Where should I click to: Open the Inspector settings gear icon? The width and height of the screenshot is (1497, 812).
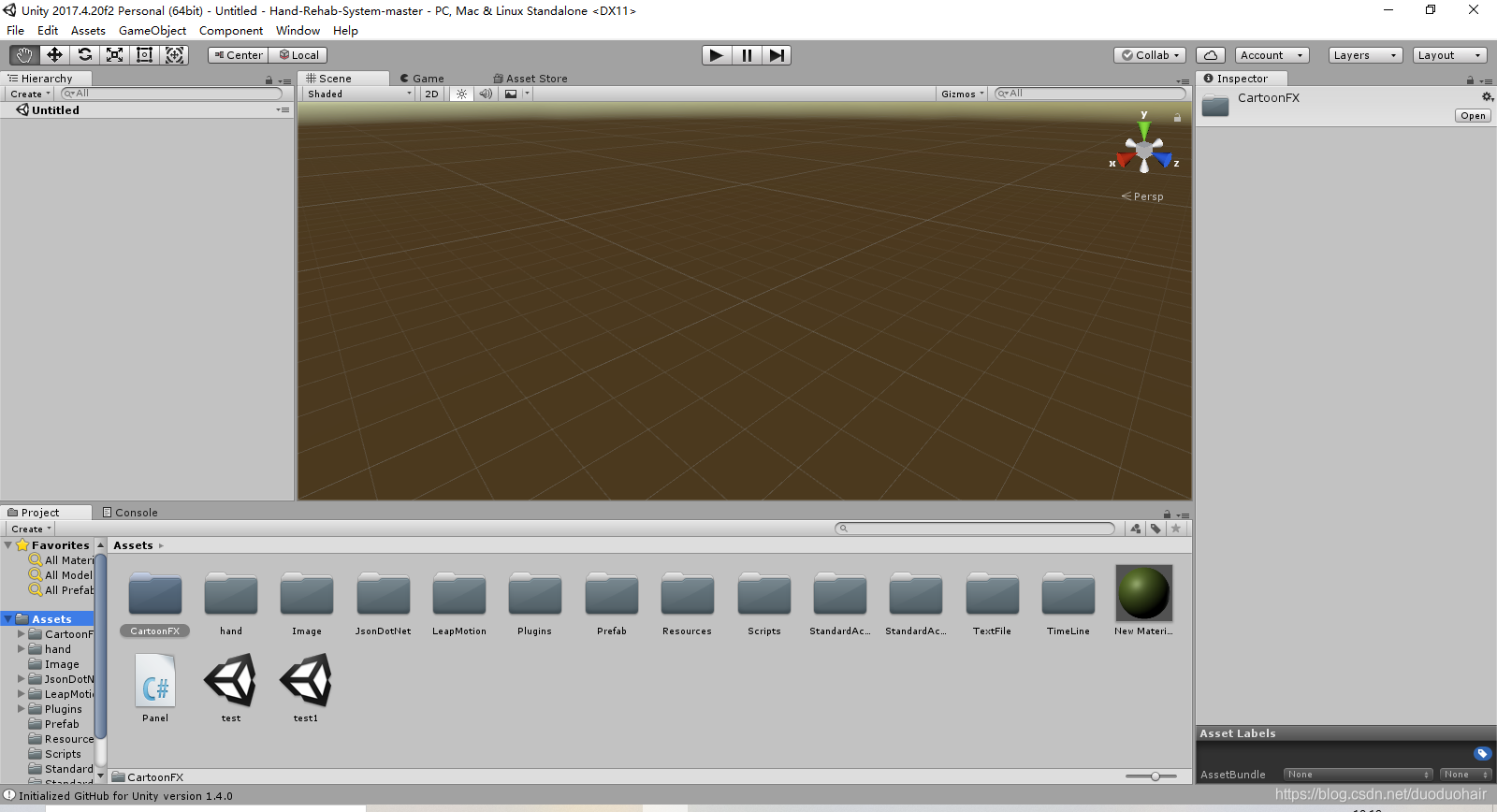pos(1487,97)
